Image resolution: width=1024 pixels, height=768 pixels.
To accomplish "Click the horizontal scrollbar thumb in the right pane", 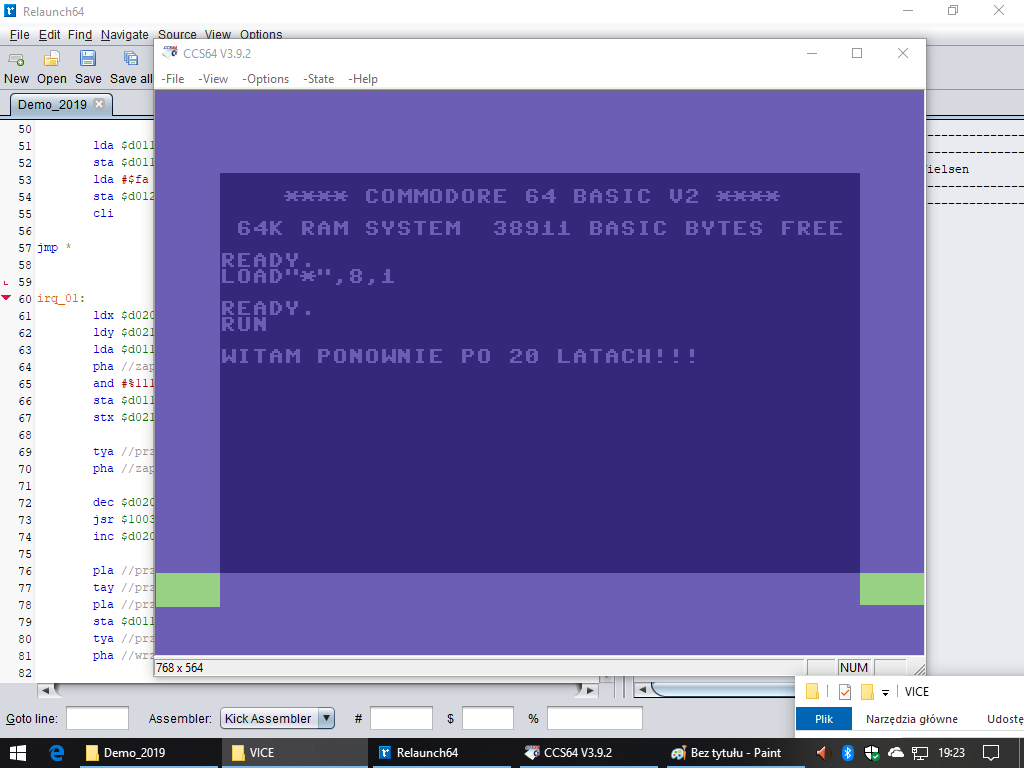I will click(x=723, y=690).
